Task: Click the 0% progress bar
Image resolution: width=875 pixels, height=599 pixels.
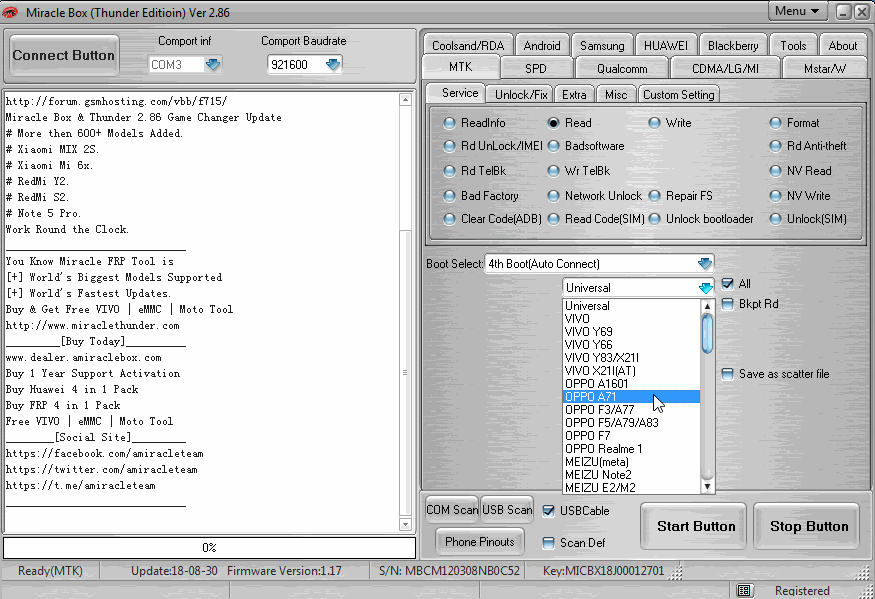Action: 209,548
